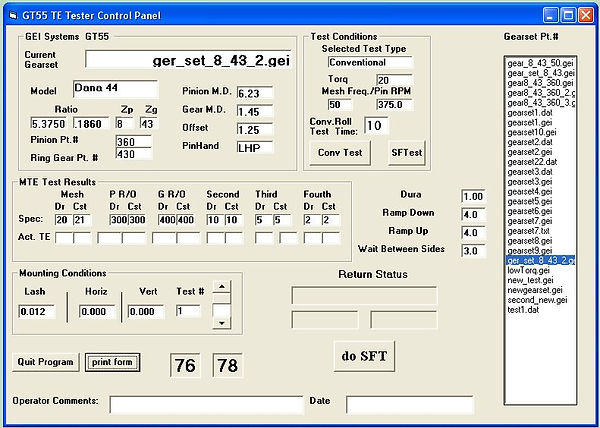Image resolution: width=600 pixels, height=428 pixels.
Task: Click the Pin RPM field showing 375.0
Action: point(395,105)
